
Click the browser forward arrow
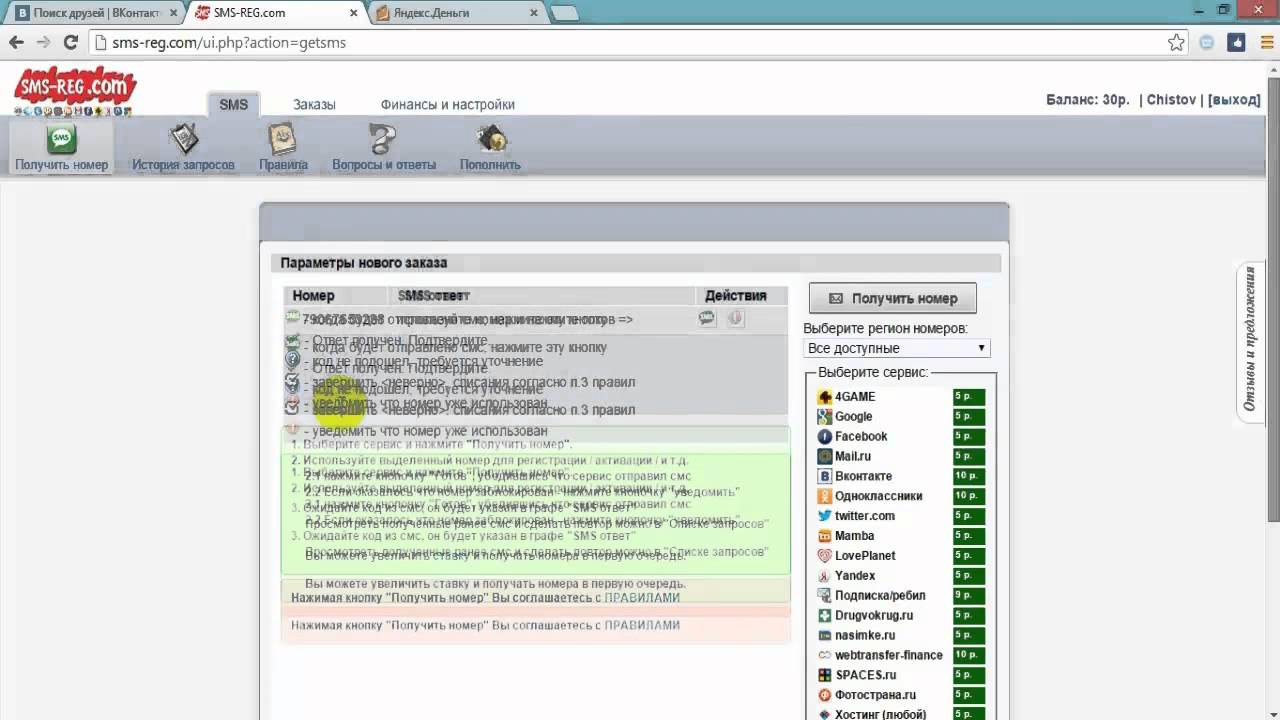point(43,43)
